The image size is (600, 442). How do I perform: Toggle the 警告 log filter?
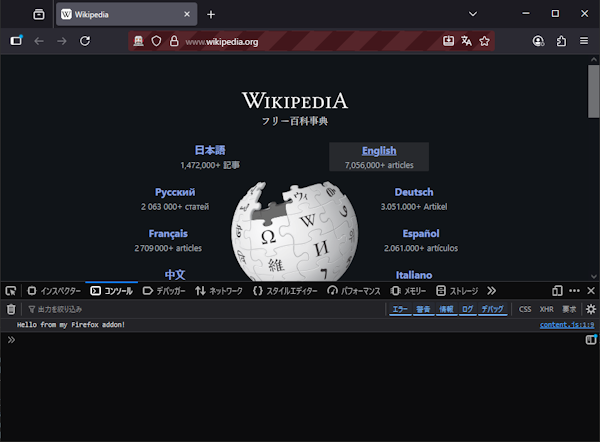[x=423, y=310]
